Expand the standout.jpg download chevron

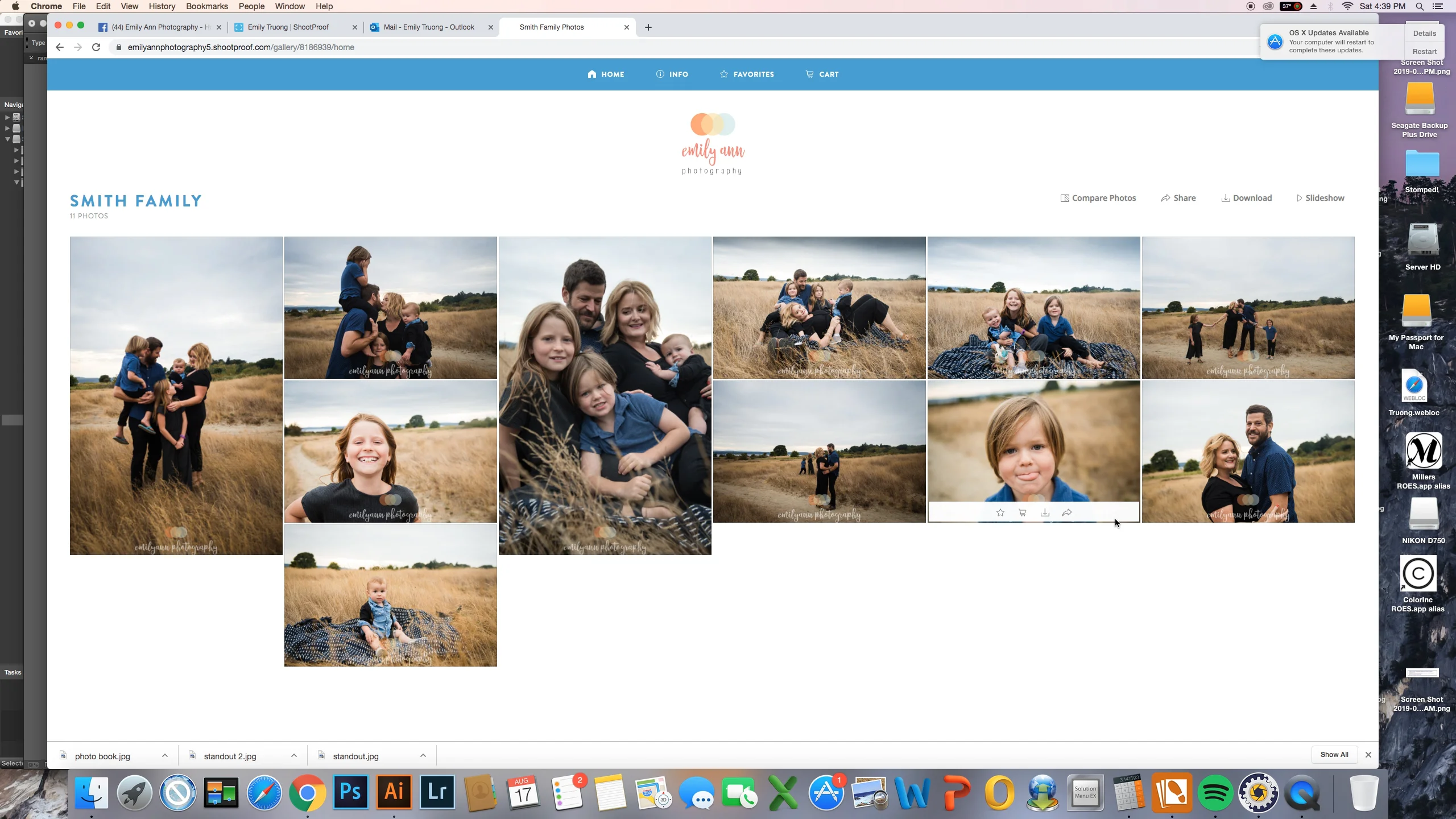coord(423,755)
